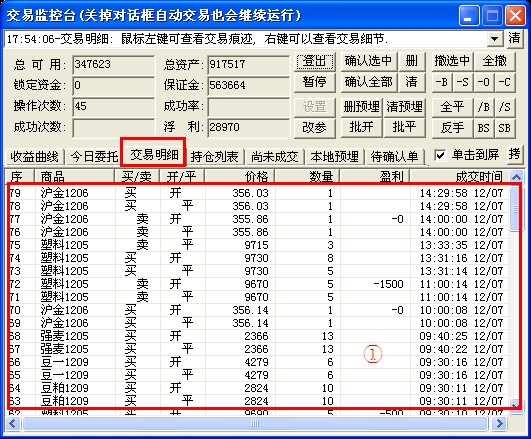Click the 总可用 value field
Screen dimensions: 531x439
[113, 64]
